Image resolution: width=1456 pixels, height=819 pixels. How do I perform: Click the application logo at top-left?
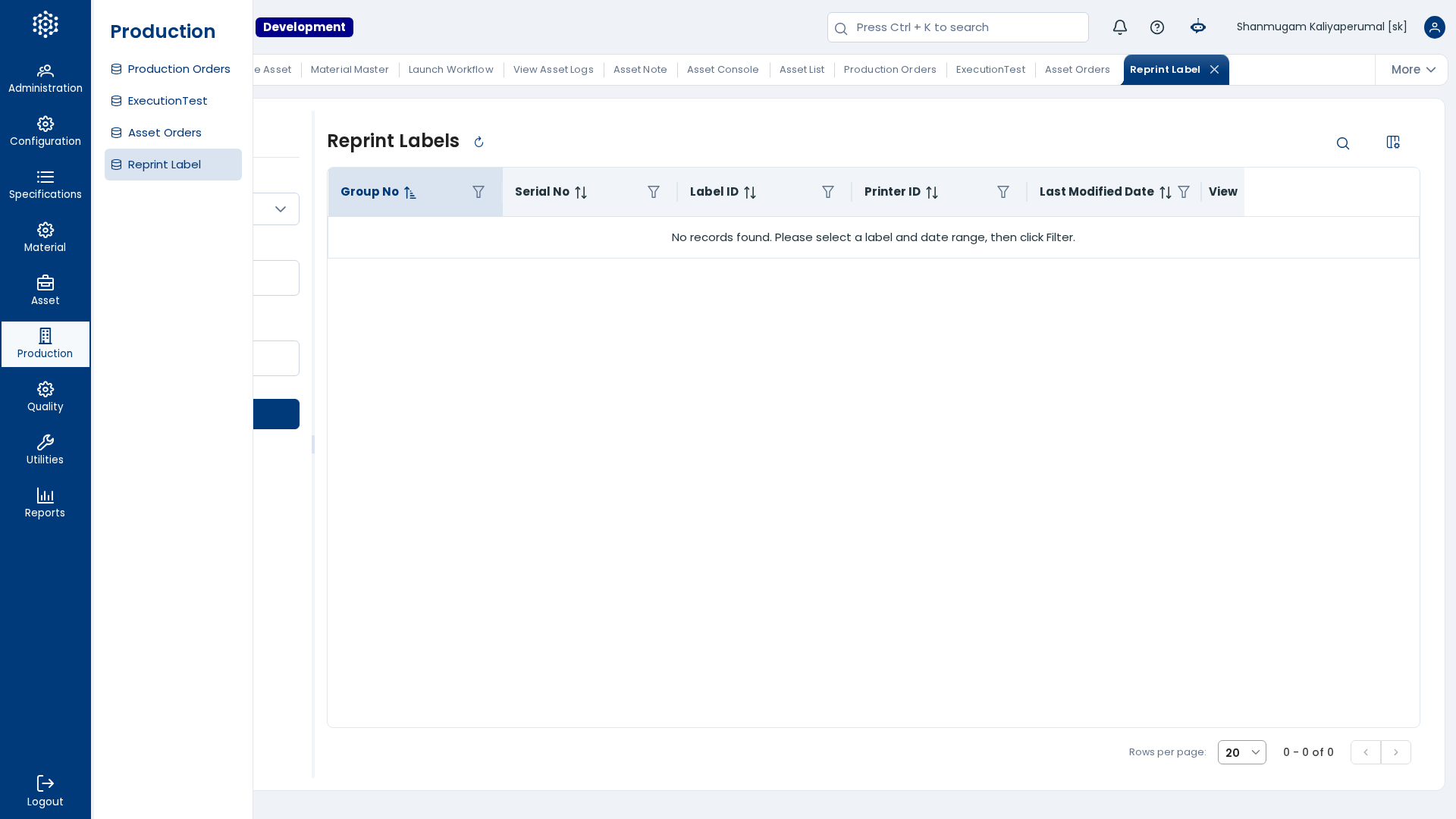[x=45, y=24]
